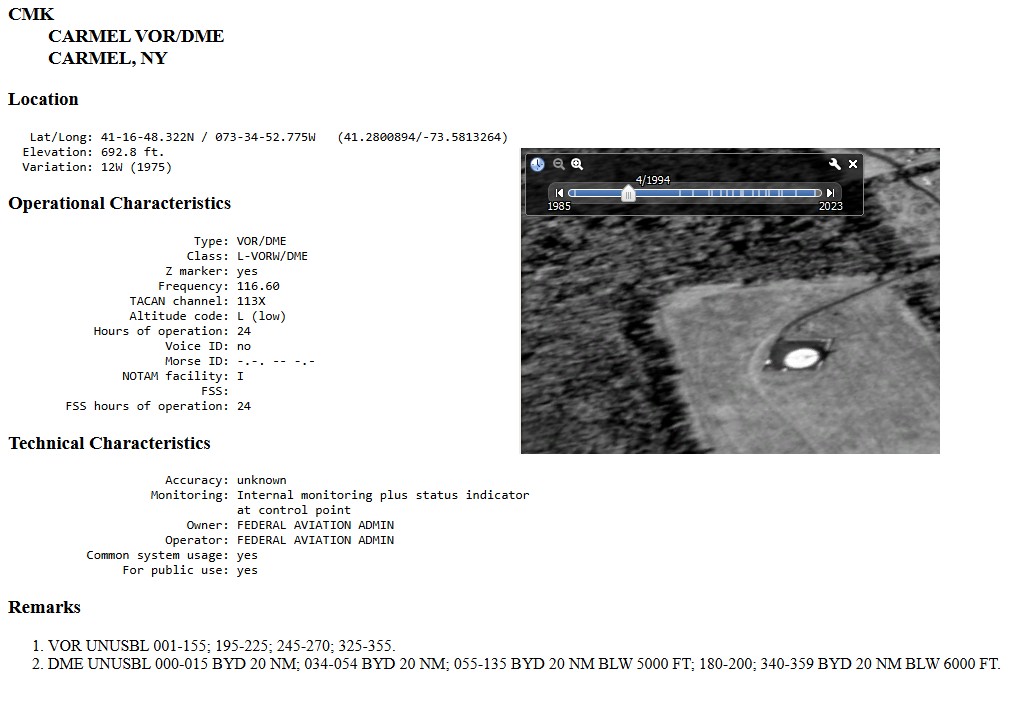
Task: Click the NOTAM facility value I
Action: coord(240,376)
